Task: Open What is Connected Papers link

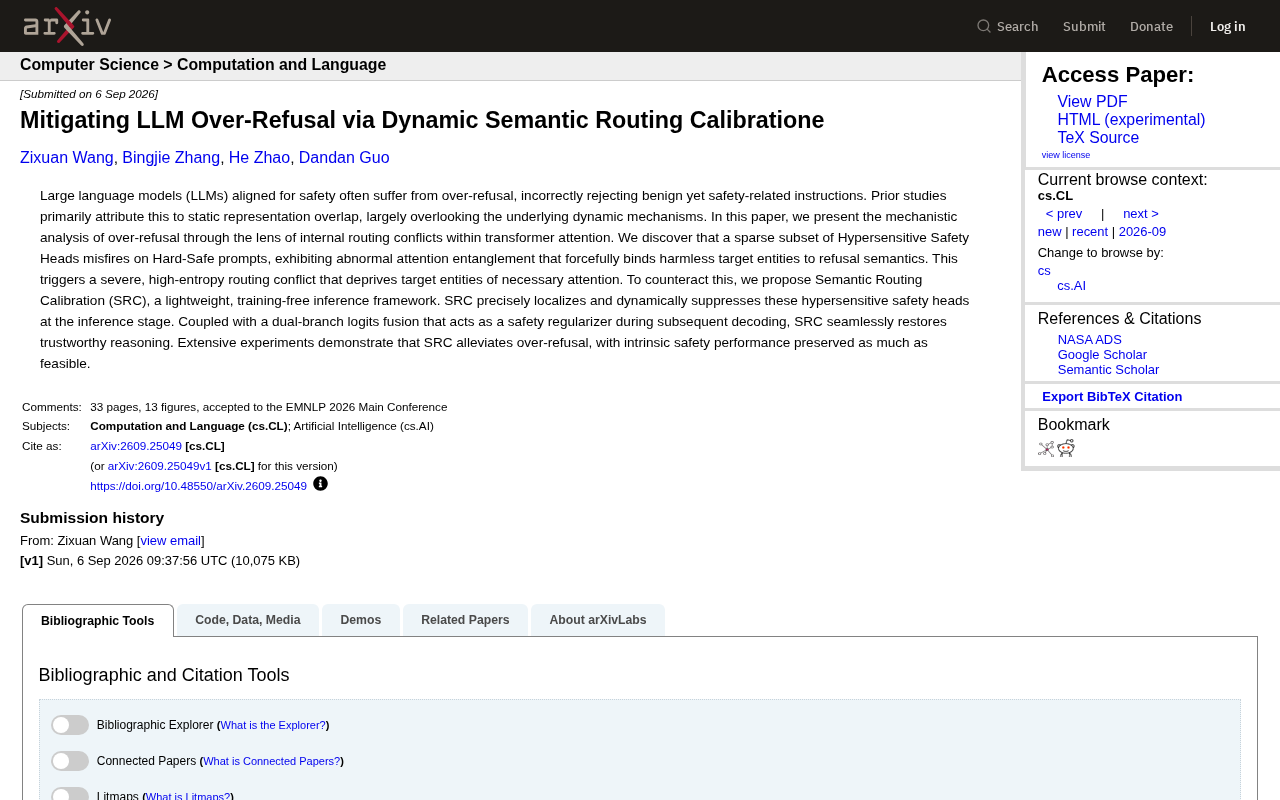Action: [272, 761]
